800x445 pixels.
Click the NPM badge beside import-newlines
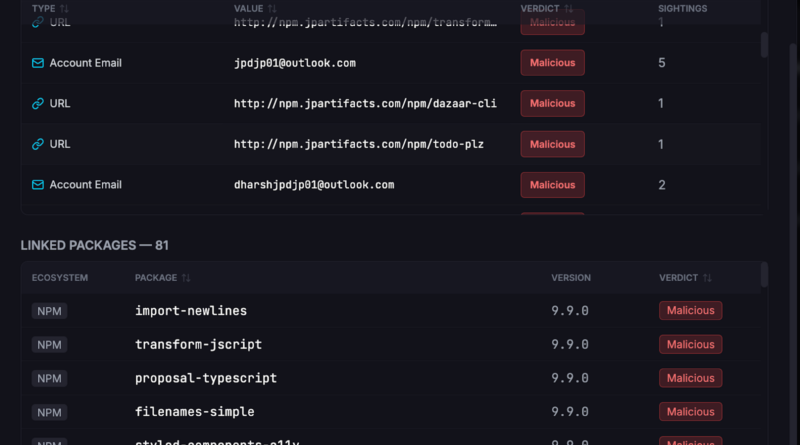coord(49,311)
